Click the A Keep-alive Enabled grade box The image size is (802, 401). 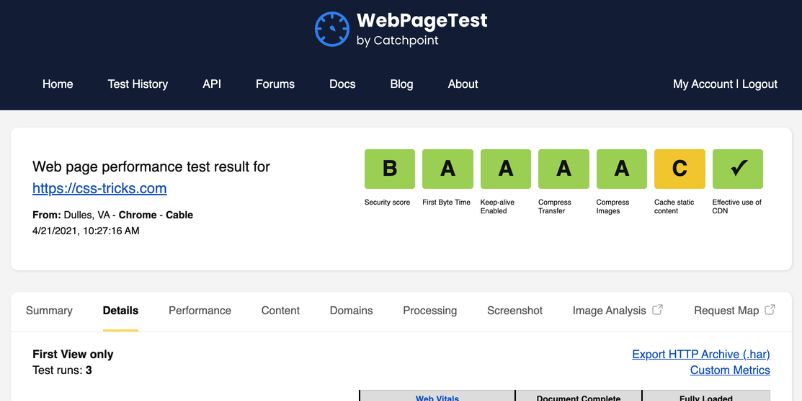[x=506, y=169]
